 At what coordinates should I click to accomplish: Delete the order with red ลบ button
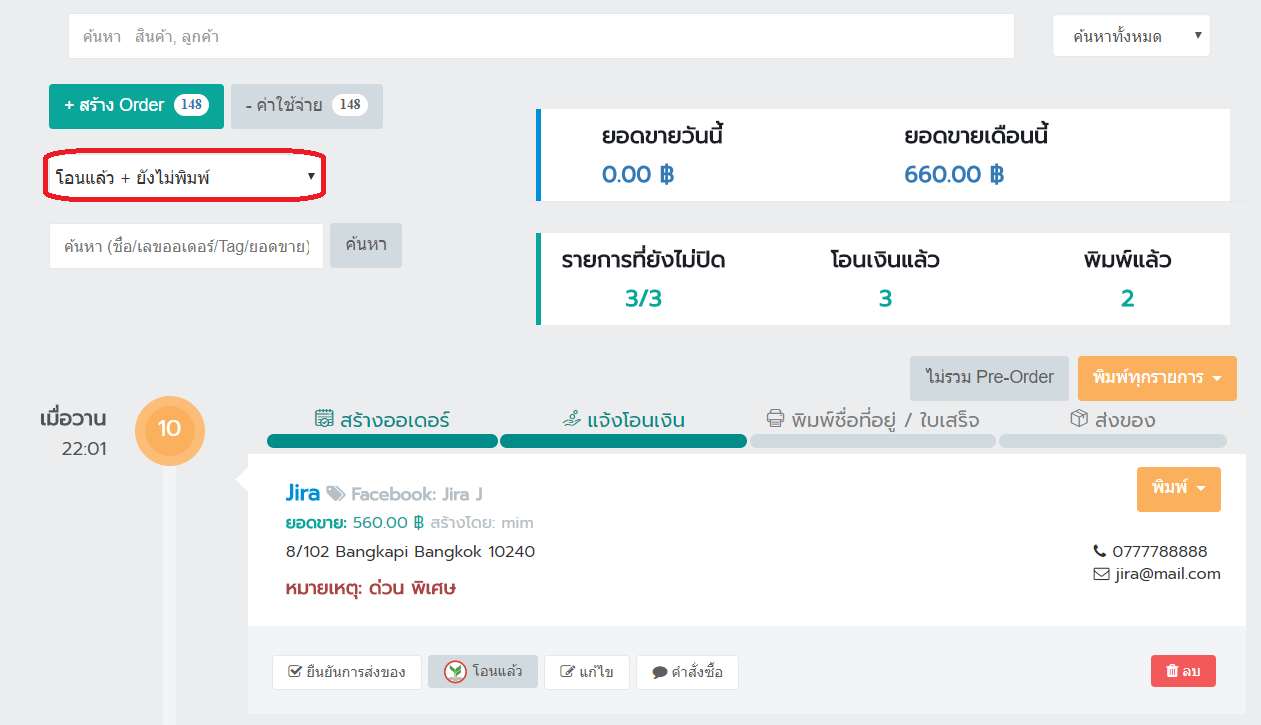tap(1183, 672)
